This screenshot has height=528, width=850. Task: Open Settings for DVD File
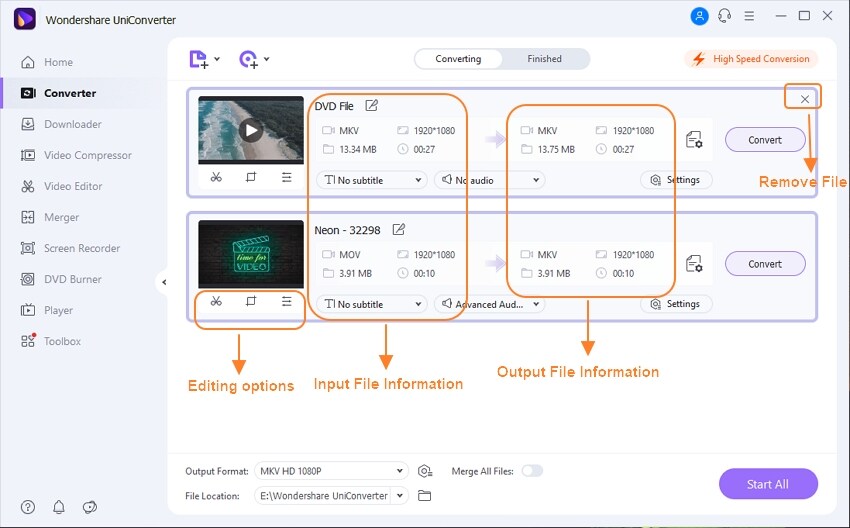[x=676, y=180]
